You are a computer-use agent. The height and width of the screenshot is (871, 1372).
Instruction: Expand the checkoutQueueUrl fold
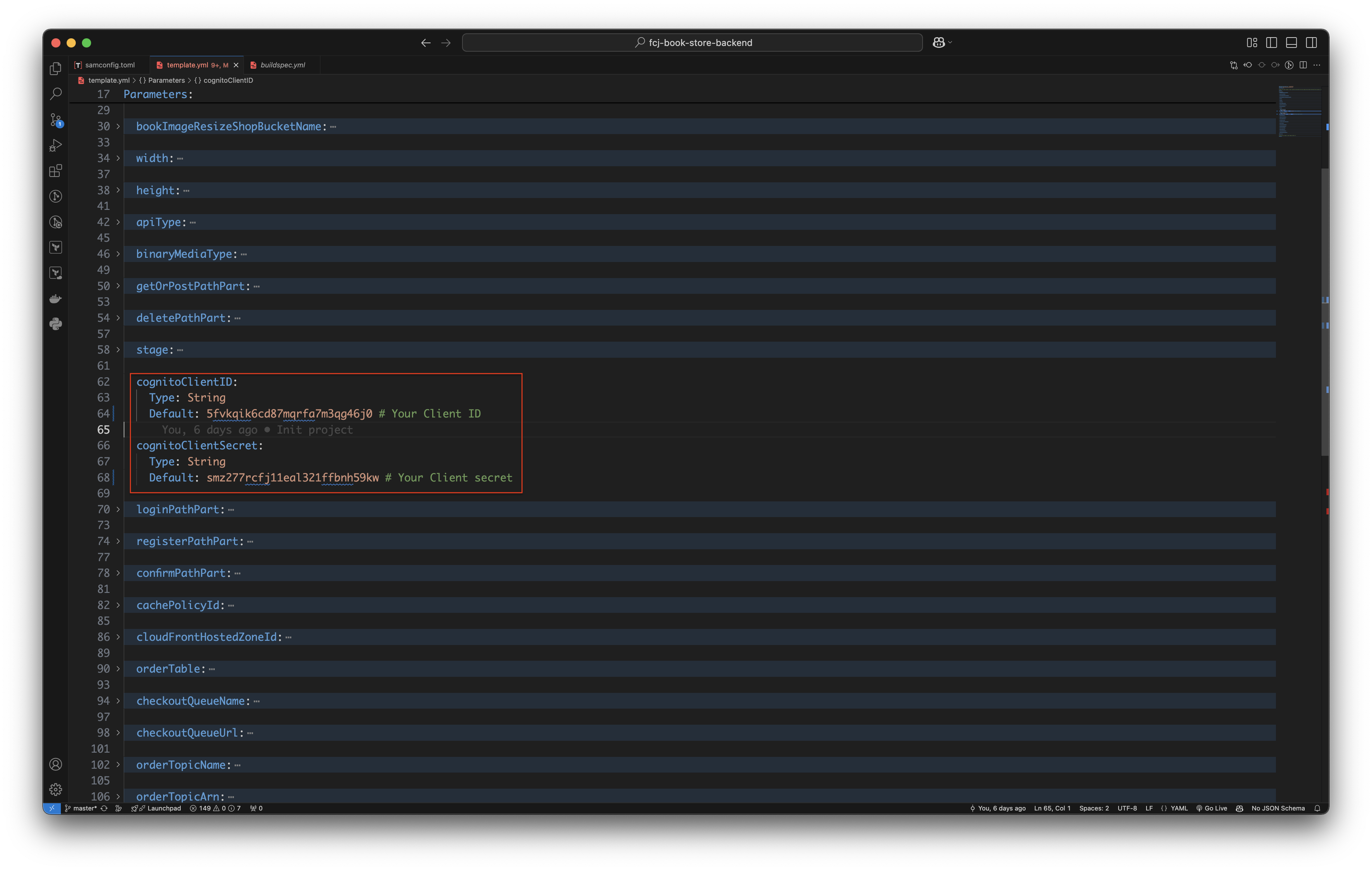(118, 732)
